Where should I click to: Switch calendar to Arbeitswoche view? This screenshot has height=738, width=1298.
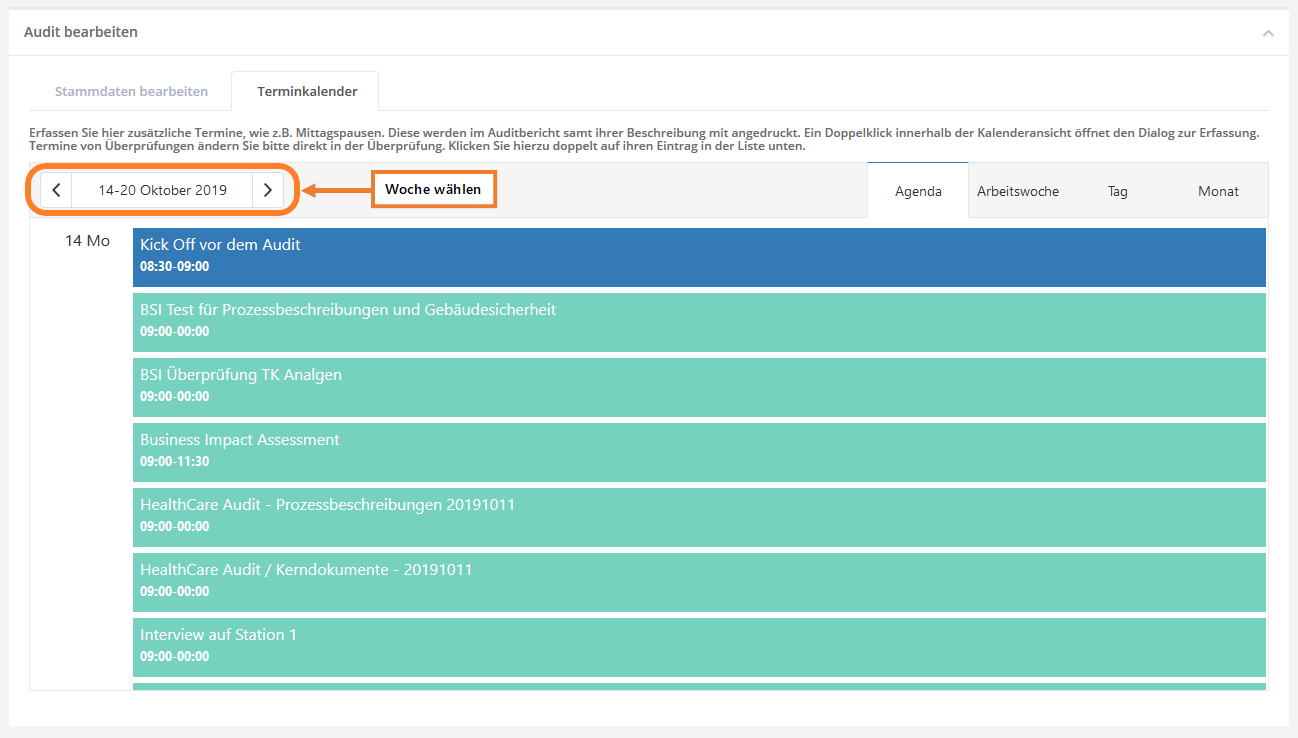click(x=1017, y=191)
